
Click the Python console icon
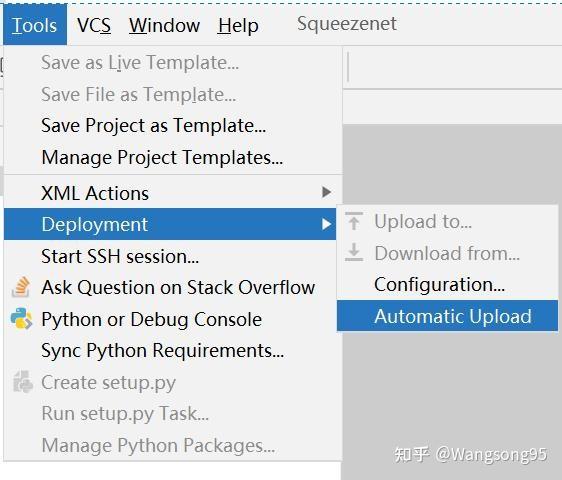[x=22, y=318]
